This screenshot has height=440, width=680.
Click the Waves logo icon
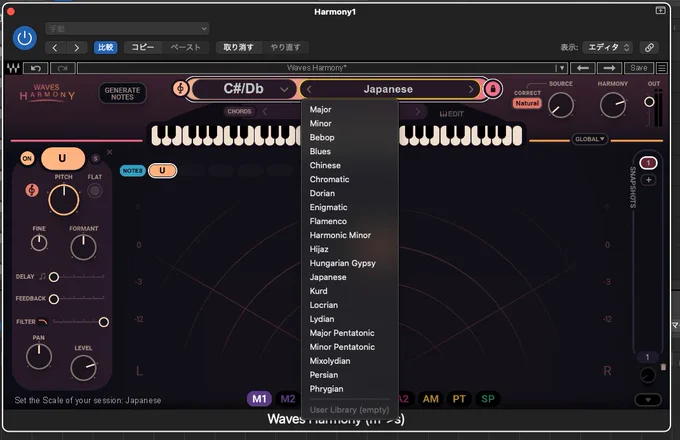pos(13,68)
